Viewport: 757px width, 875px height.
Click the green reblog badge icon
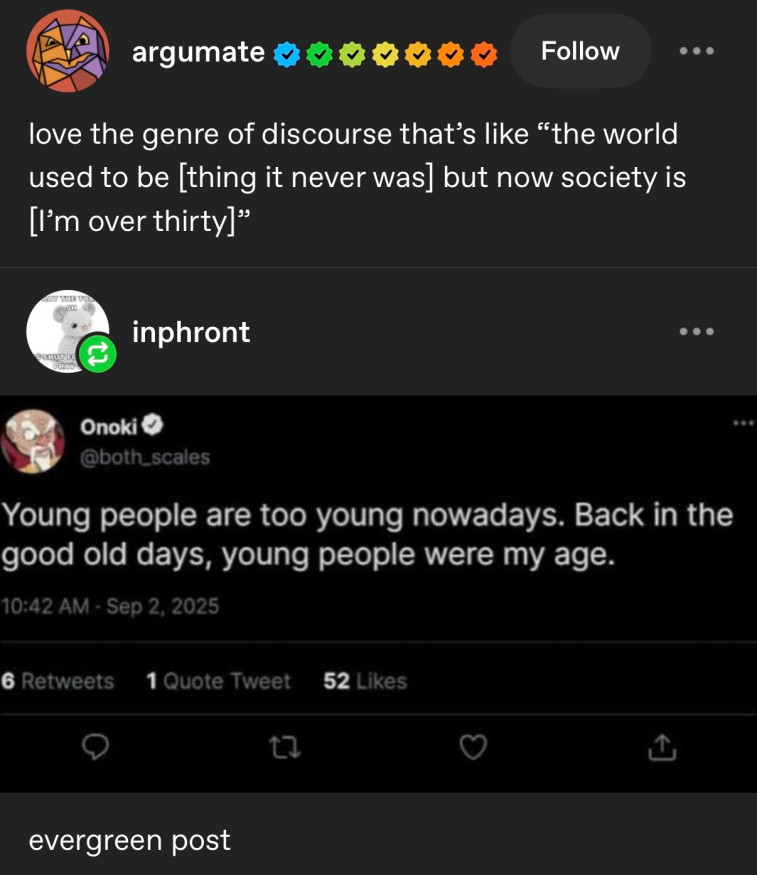click(99, 354)
